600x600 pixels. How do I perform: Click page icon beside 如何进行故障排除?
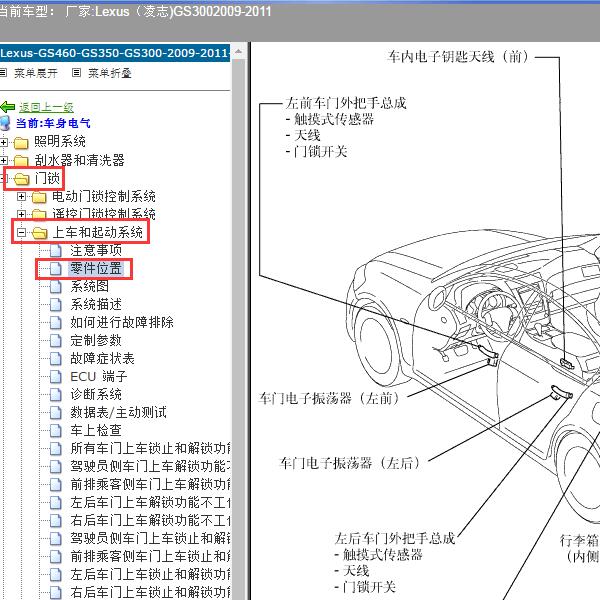click(x=56, y=323)
